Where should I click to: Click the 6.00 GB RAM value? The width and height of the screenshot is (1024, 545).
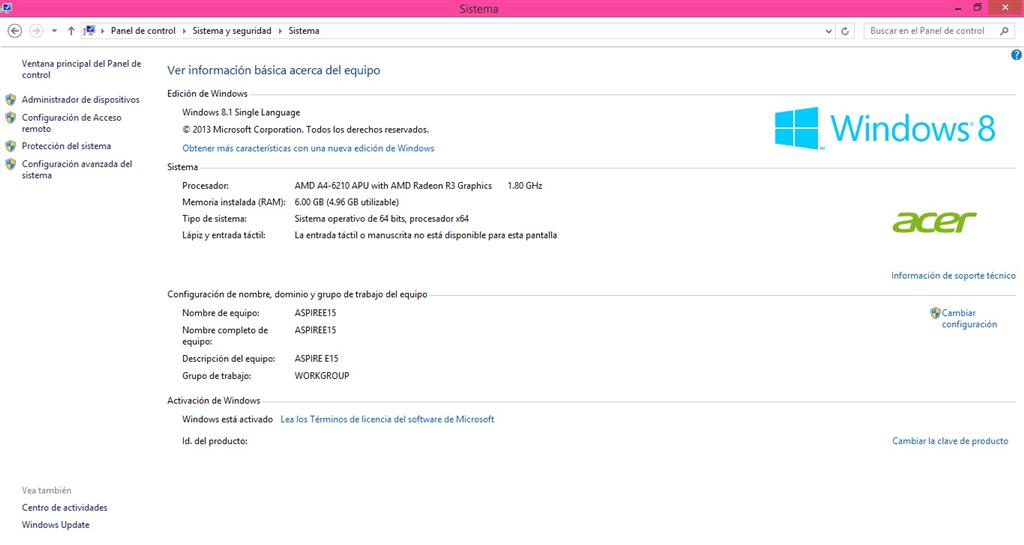pyautogui.click(x=347, y=202)
